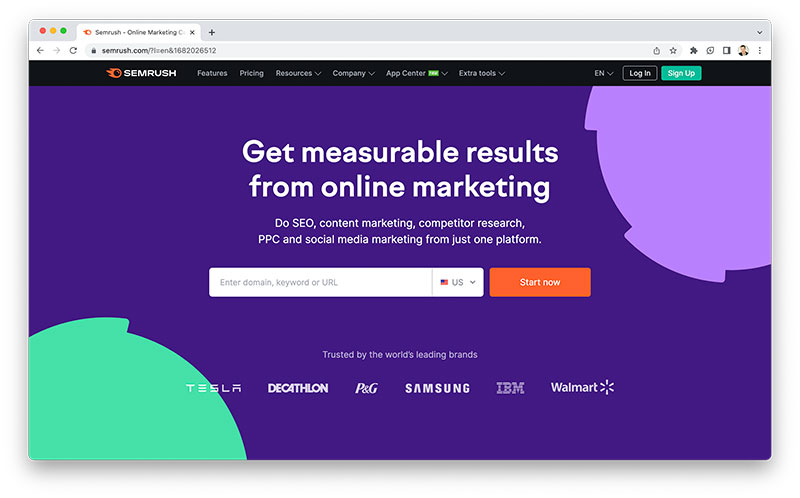Reload the page with refresh icon
The width and height of the screenshot is (800, 498).
[x=73, y=51]
